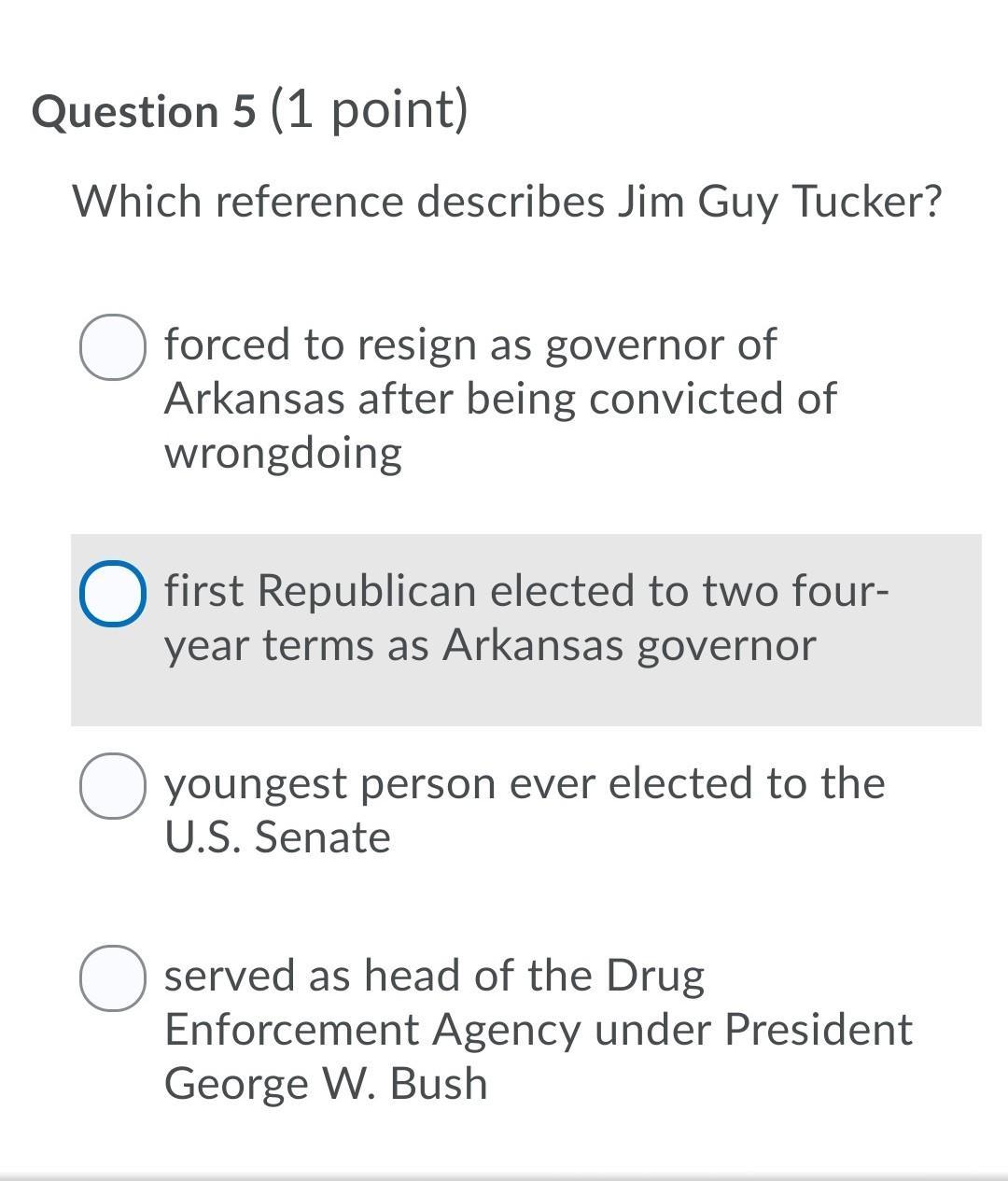This screenshot has height=1181, width=1008.
Task: Click 'served as head of the Drug' text line
Action: click(x=434, y=976)
